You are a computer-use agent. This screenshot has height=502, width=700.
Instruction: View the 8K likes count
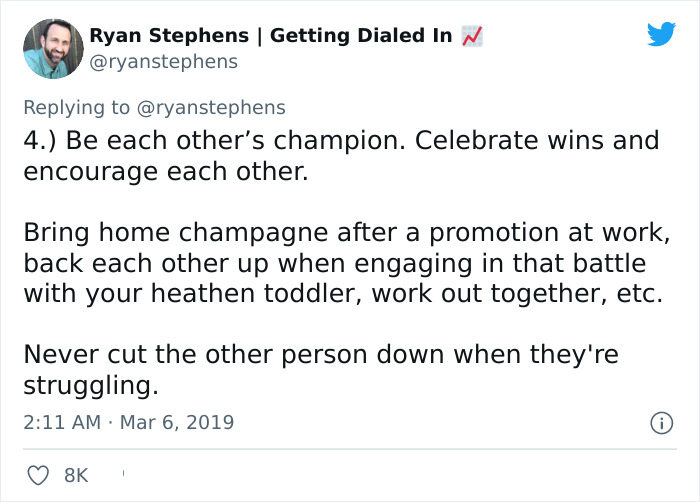[76, 477]
